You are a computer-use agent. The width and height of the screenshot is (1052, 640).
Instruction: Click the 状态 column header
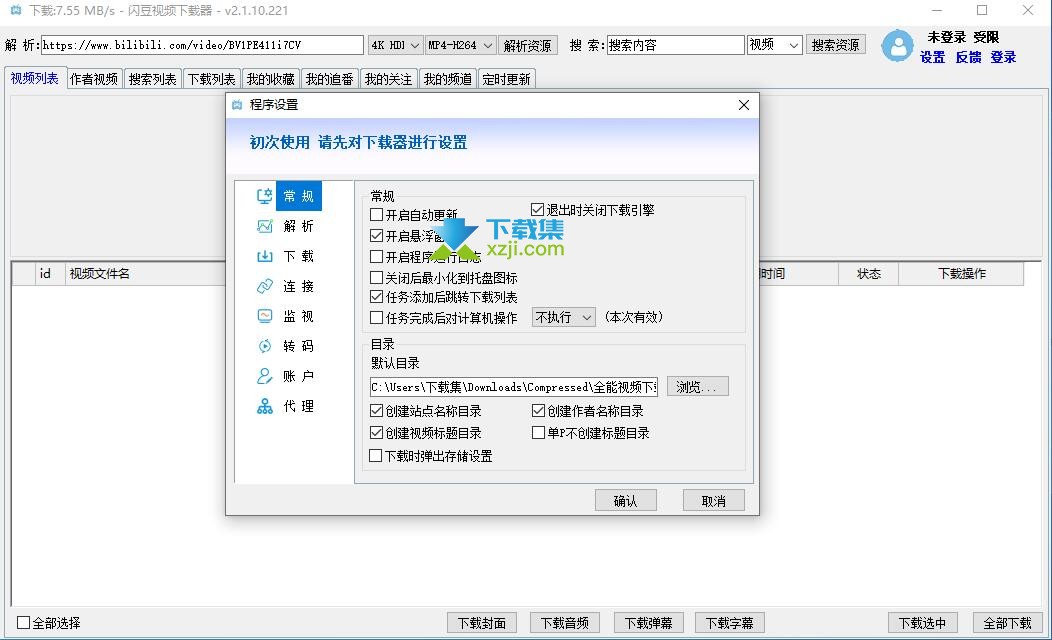click(868, 274)
